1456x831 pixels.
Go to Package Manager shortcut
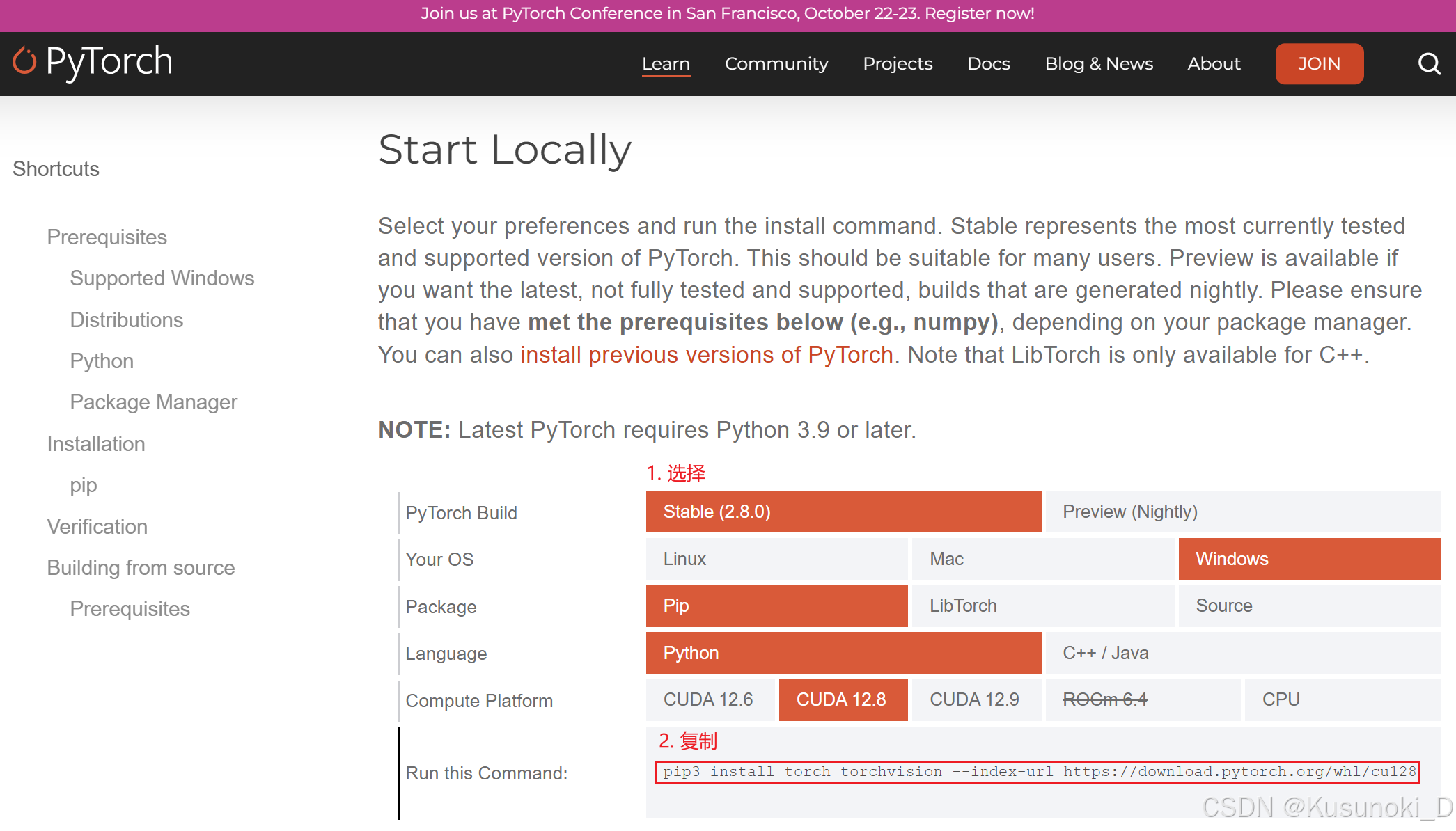(x=153, y=402)
